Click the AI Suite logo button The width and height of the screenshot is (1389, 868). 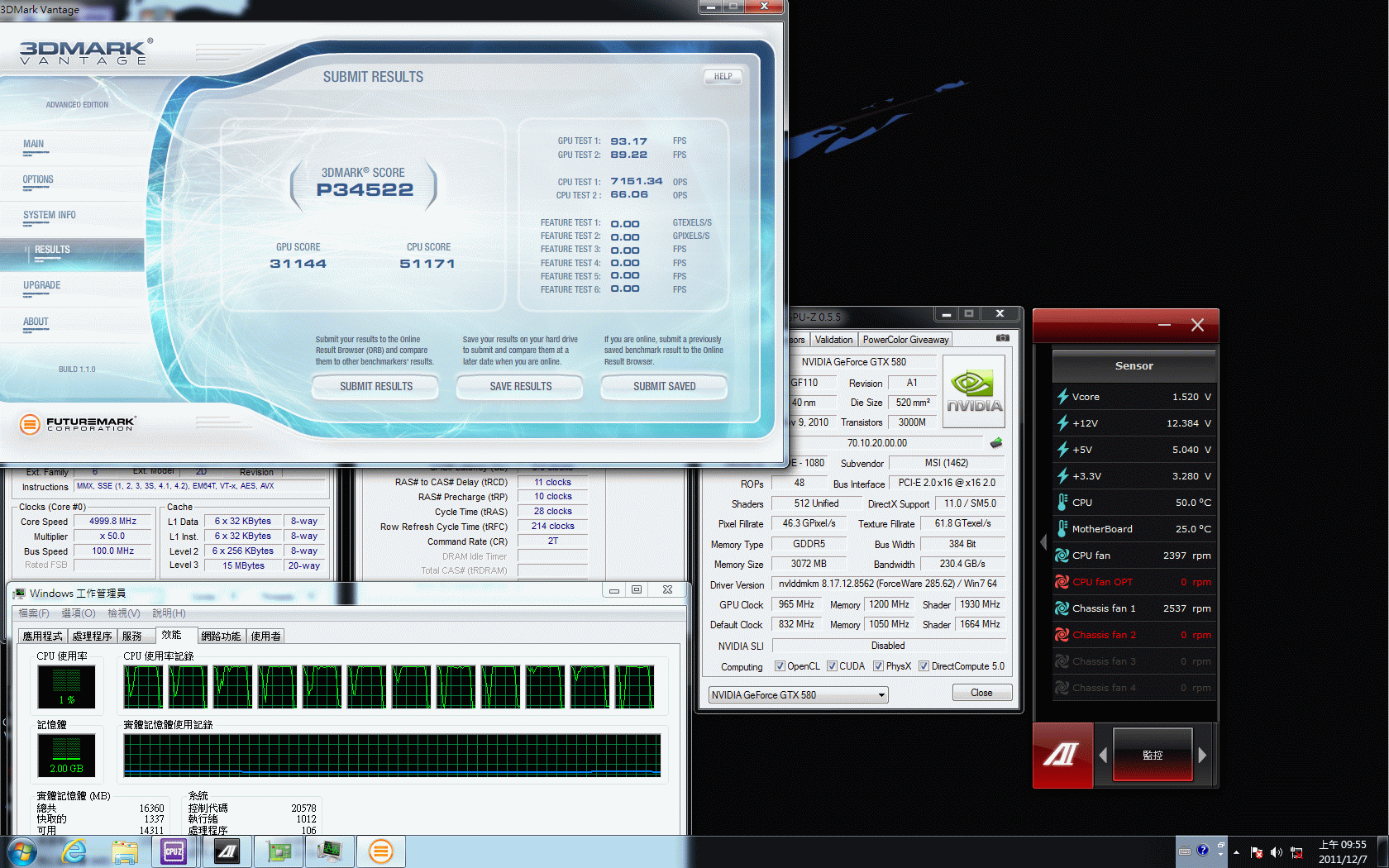[x=1062, y=755]
